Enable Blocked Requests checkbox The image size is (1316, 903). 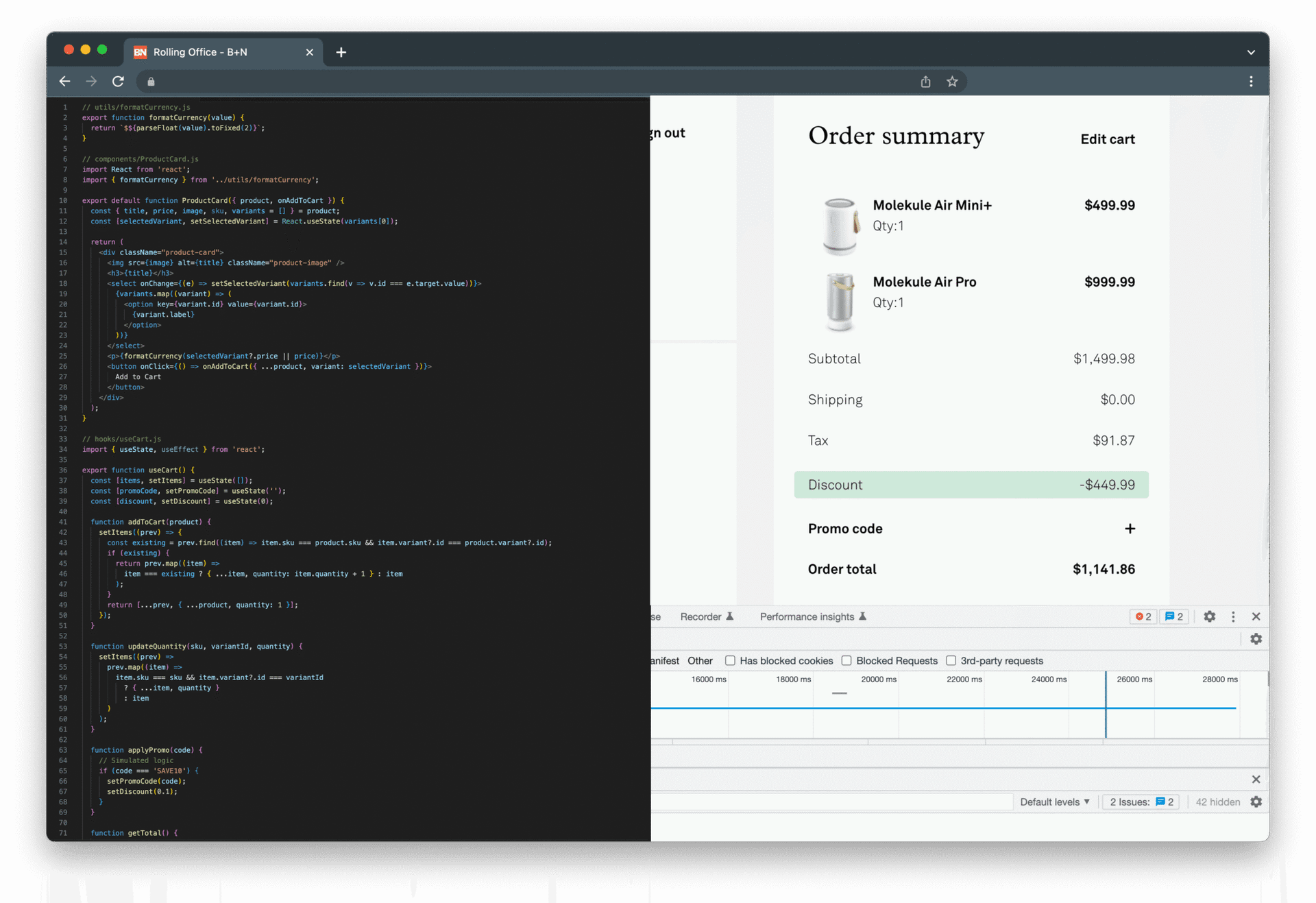(x=846, y=661)
